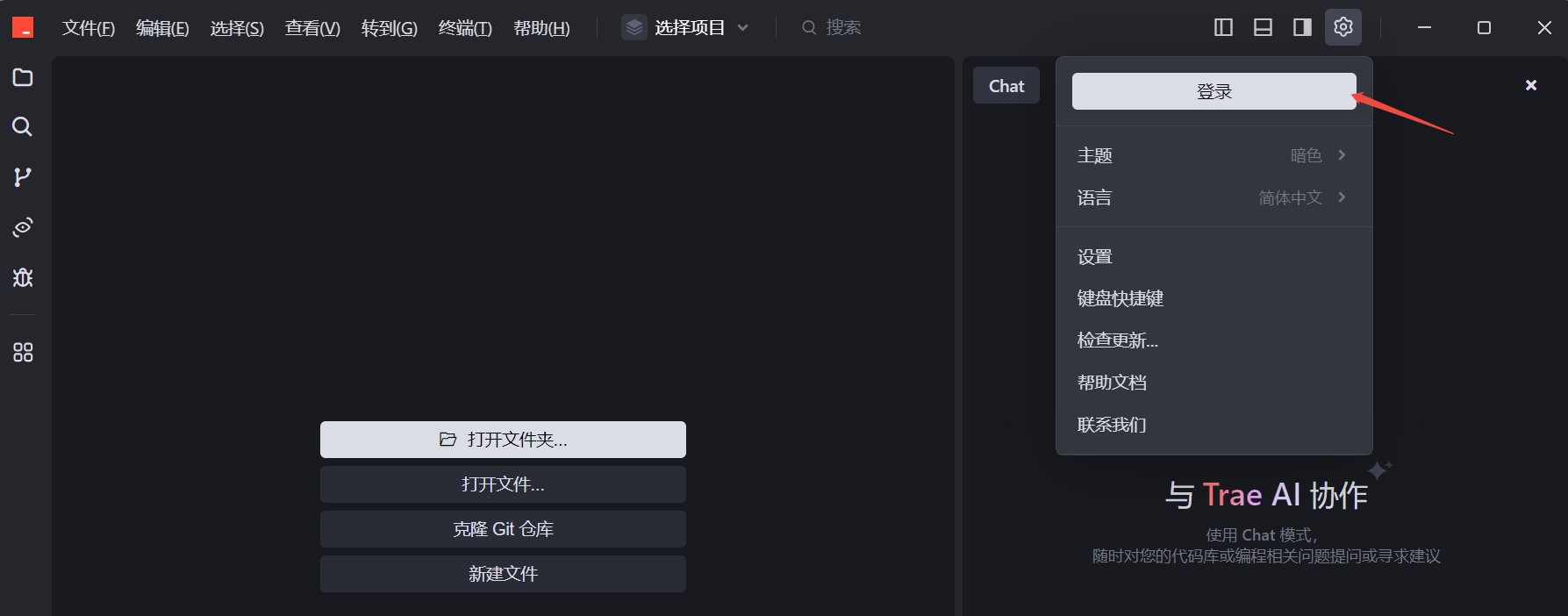The height and width of the screenshot is (616, 1568).
Task: Expand the 语言 language submenu
Action: point(1214,197)
